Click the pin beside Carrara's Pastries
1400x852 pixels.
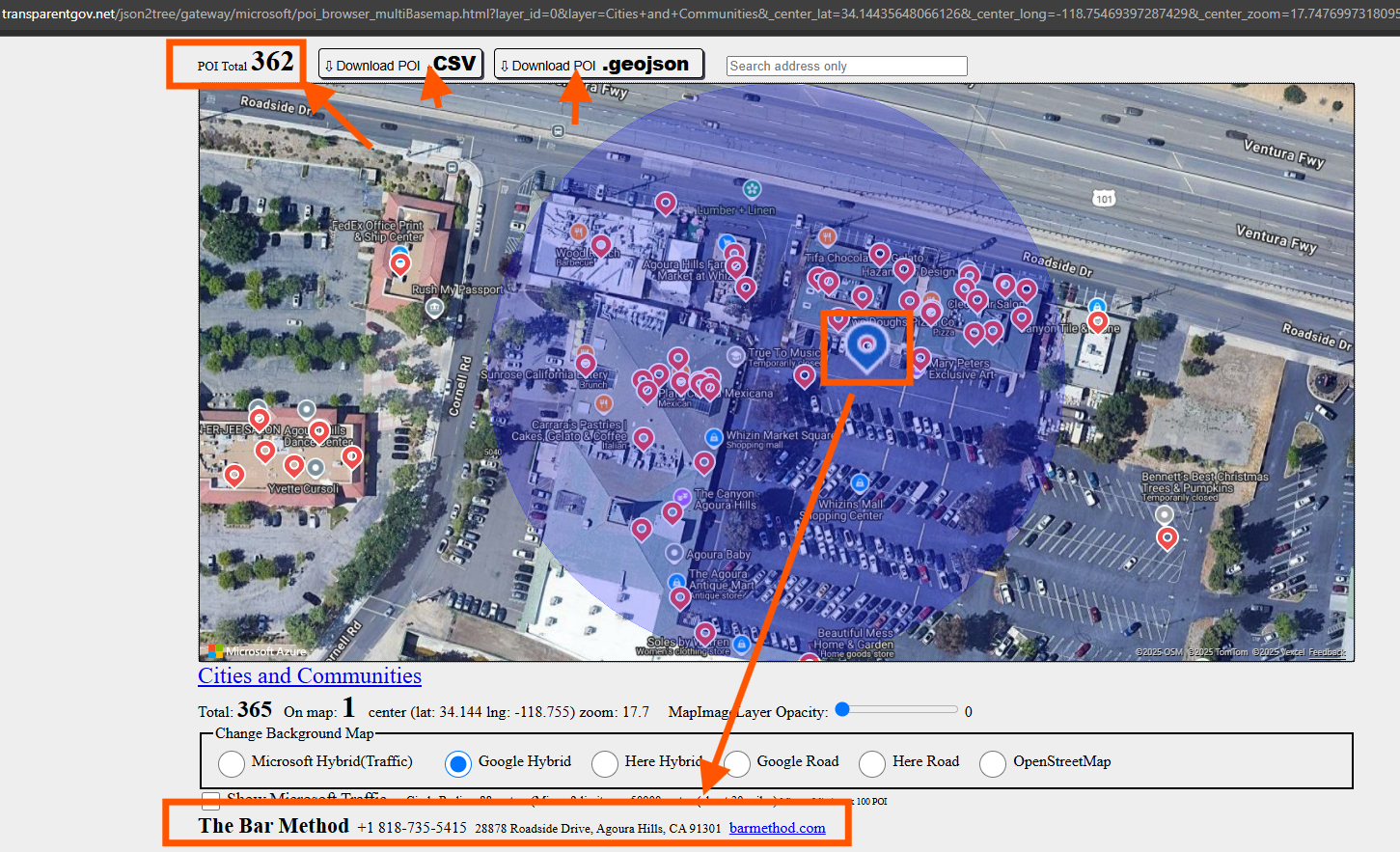pyautogui.click(x=644, y=440)
